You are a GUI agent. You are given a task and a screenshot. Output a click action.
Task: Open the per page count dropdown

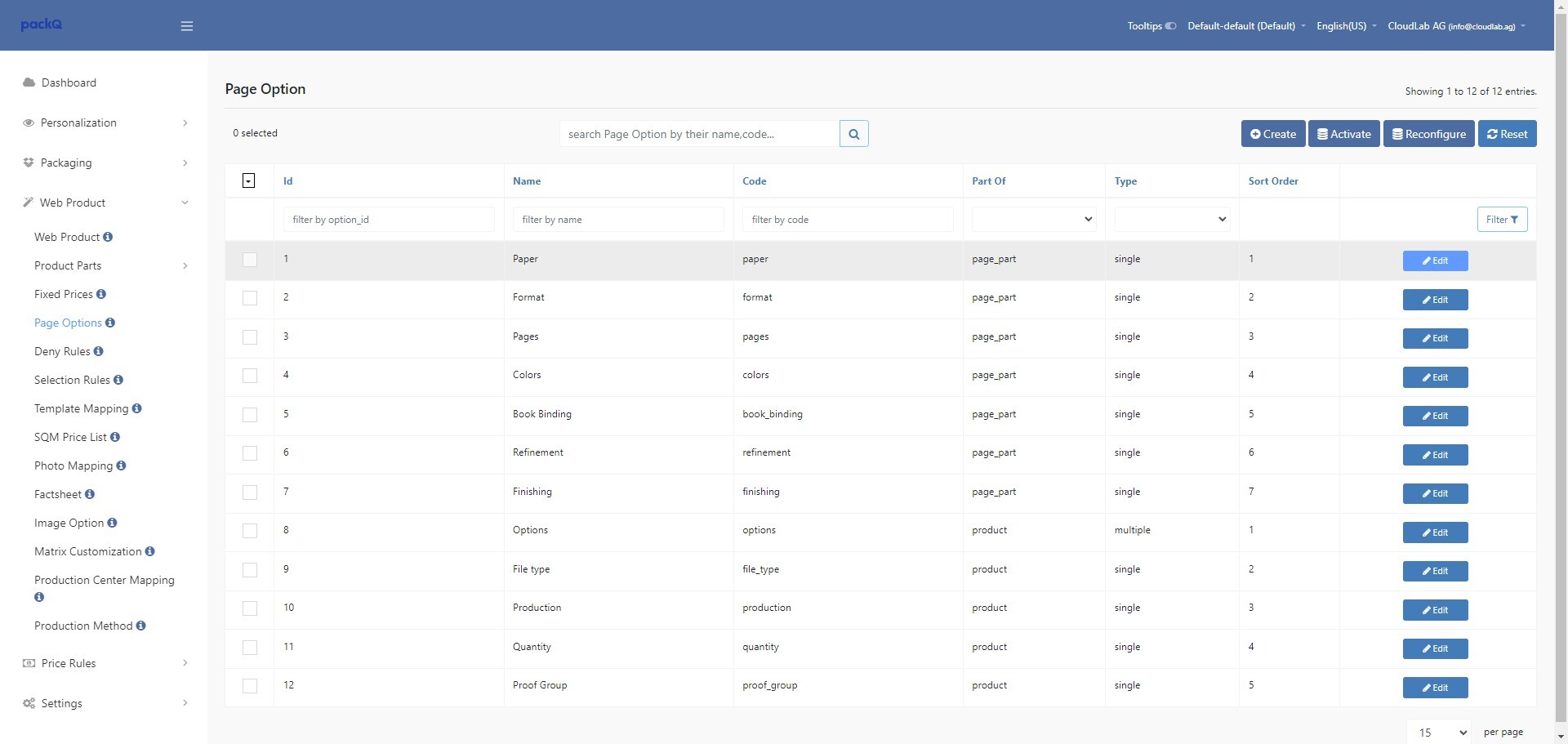(1439, 733)
